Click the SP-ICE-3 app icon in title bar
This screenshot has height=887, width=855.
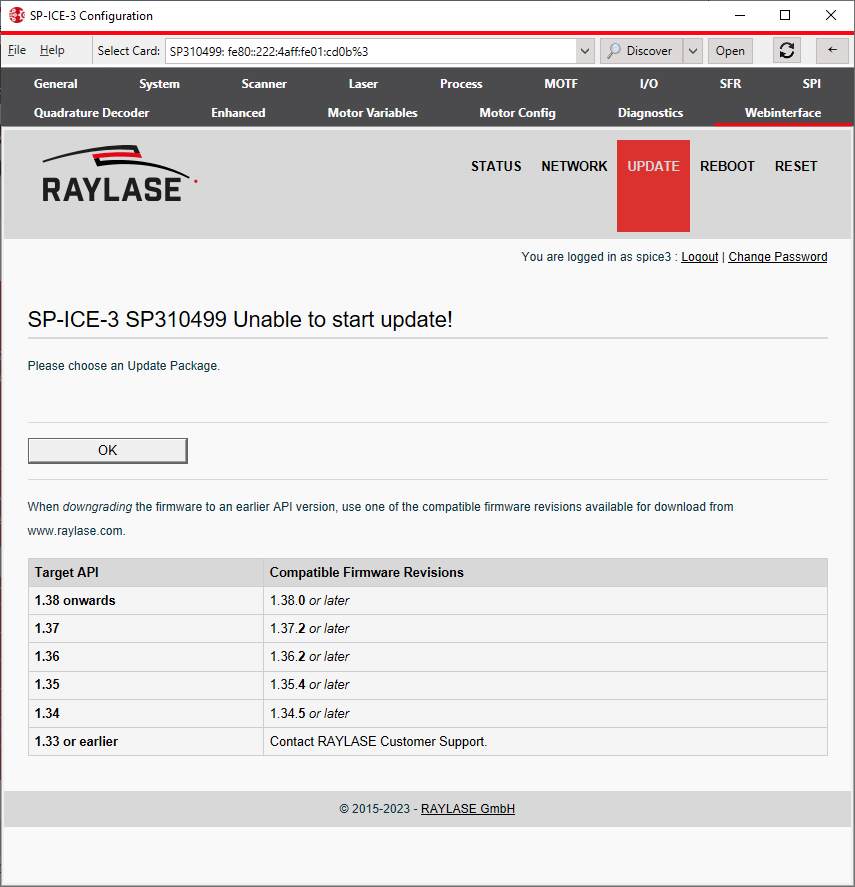point(17,15)
